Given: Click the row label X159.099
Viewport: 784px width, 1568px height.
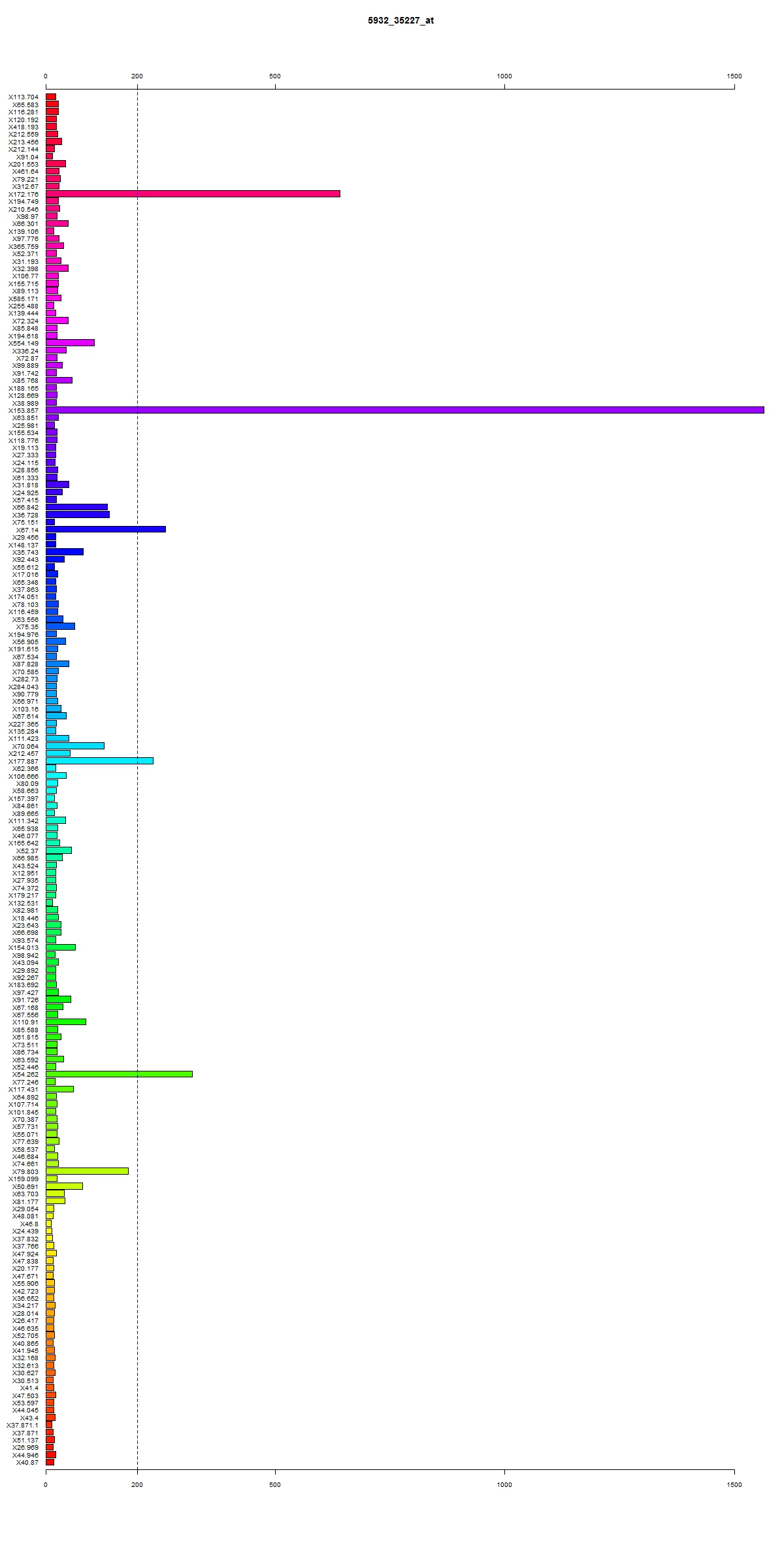Looking at the screenshot, I should (24, 1179).
